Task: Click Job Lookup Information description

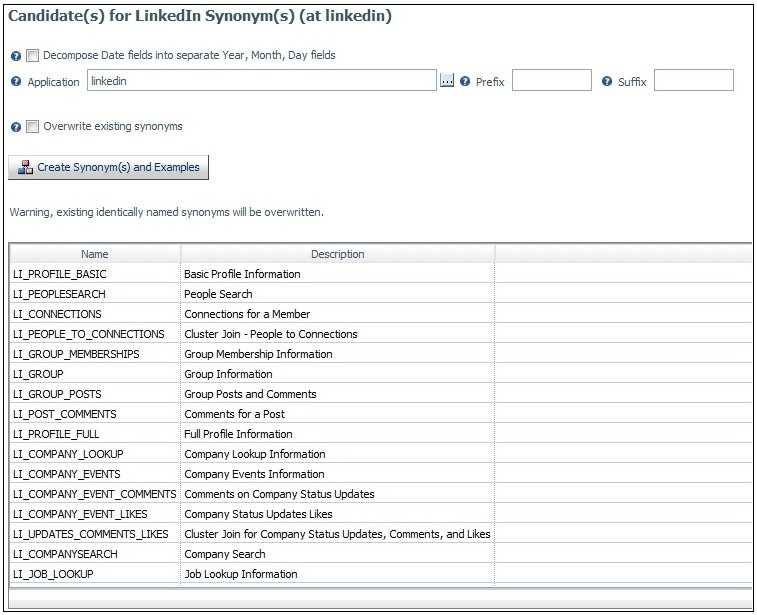Action: pos(241,574)
